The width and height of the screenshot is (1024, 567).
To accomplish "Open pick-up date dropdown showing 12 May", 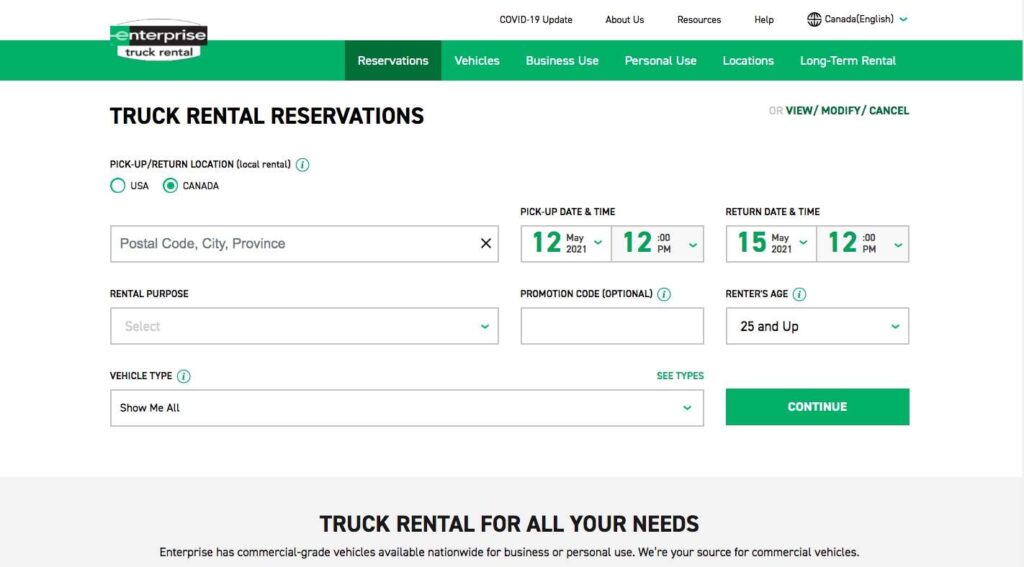I will pos(566,244).
